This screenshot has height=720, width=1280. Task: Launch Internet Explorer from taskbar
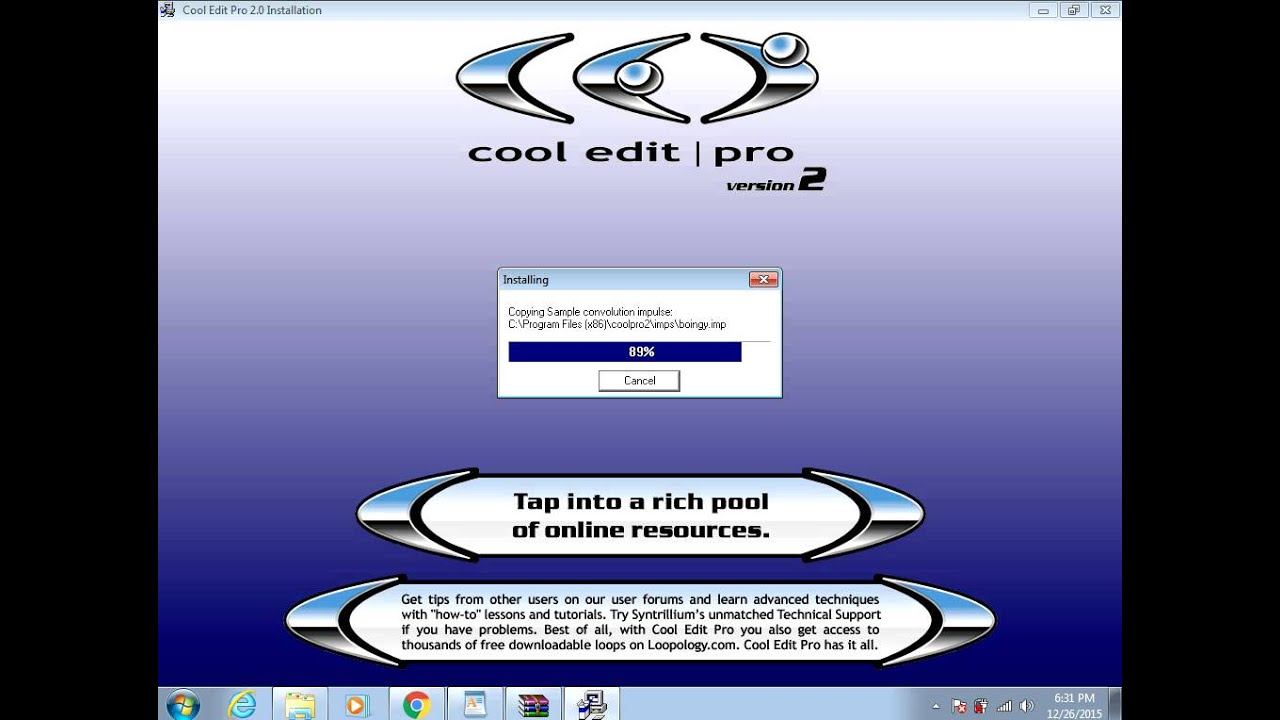[x=242, y=705]
